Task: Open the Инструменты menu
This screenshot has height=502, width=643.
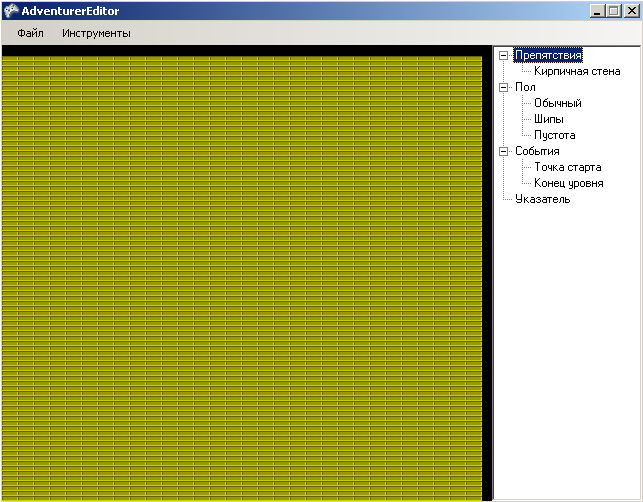Action: 96,33
